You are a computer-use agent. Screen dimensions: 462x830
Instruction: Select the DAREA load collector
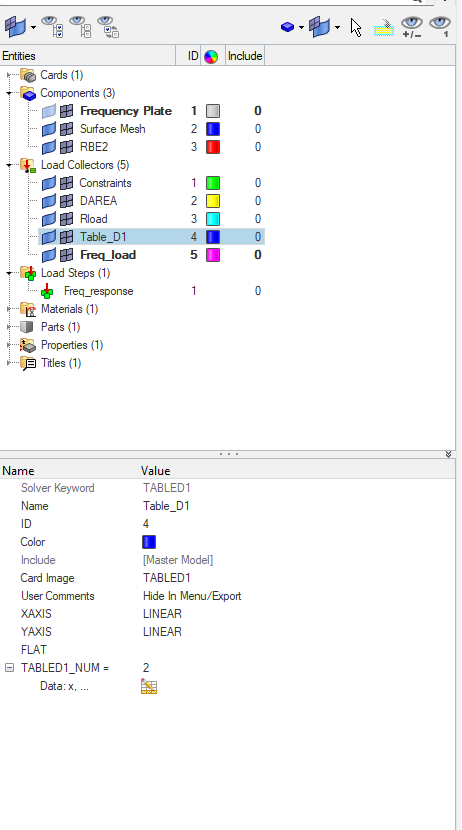coord(98,201)
